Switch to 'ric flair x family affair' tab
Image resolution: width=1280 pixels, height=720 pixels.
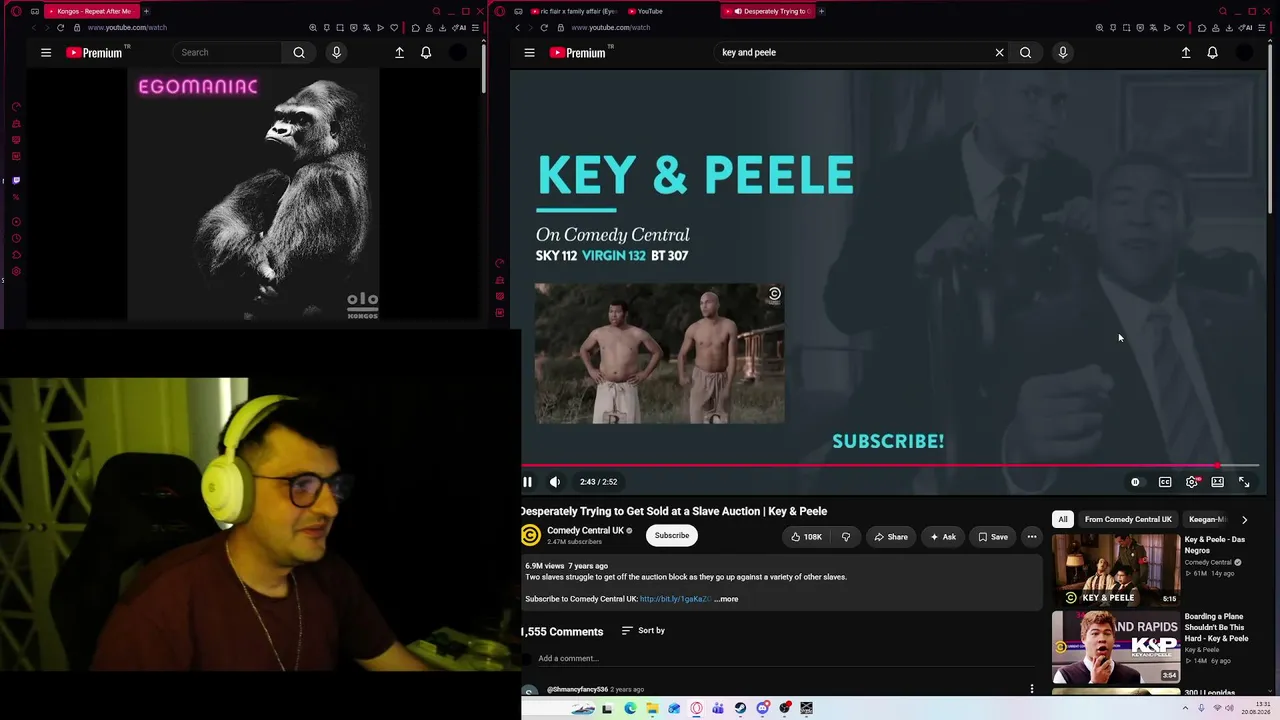[573, 11]
